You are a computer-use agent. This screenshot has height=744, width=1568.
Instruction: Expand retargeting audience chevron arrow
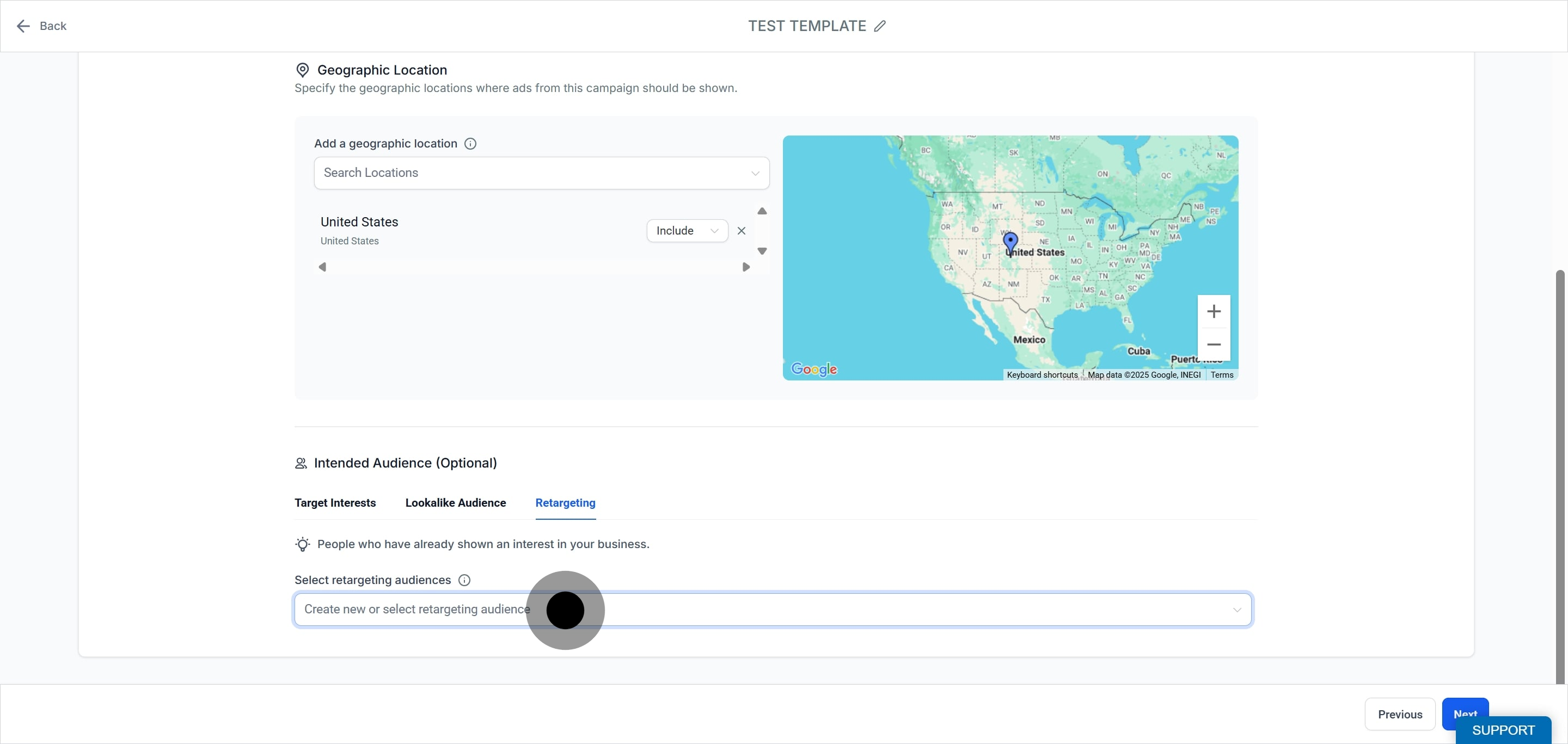pyautogui.click(x=1237, y=610)
